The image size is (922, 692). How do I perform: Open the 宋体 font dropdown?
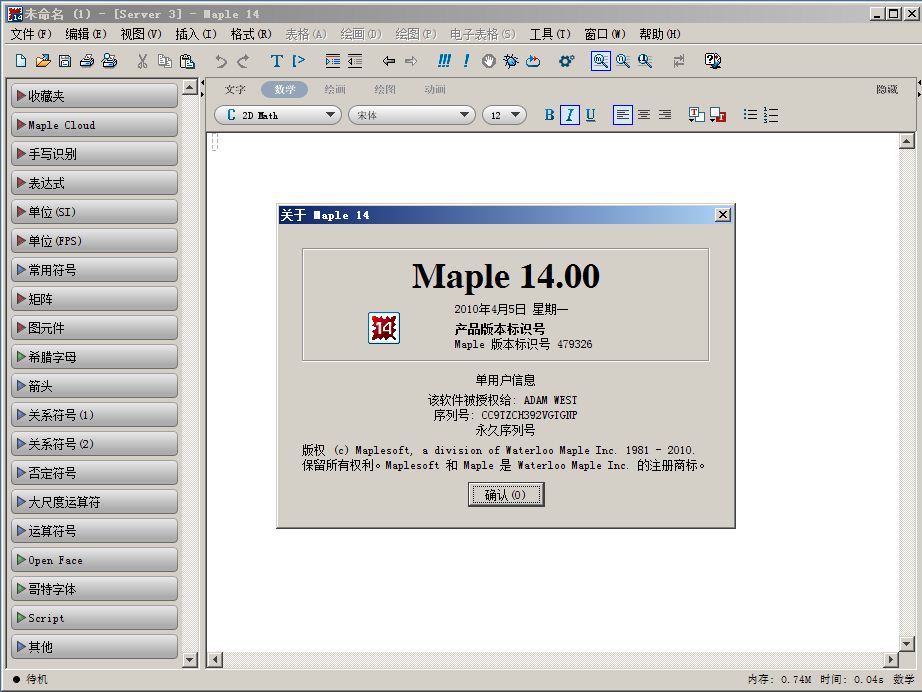point(412,115)
